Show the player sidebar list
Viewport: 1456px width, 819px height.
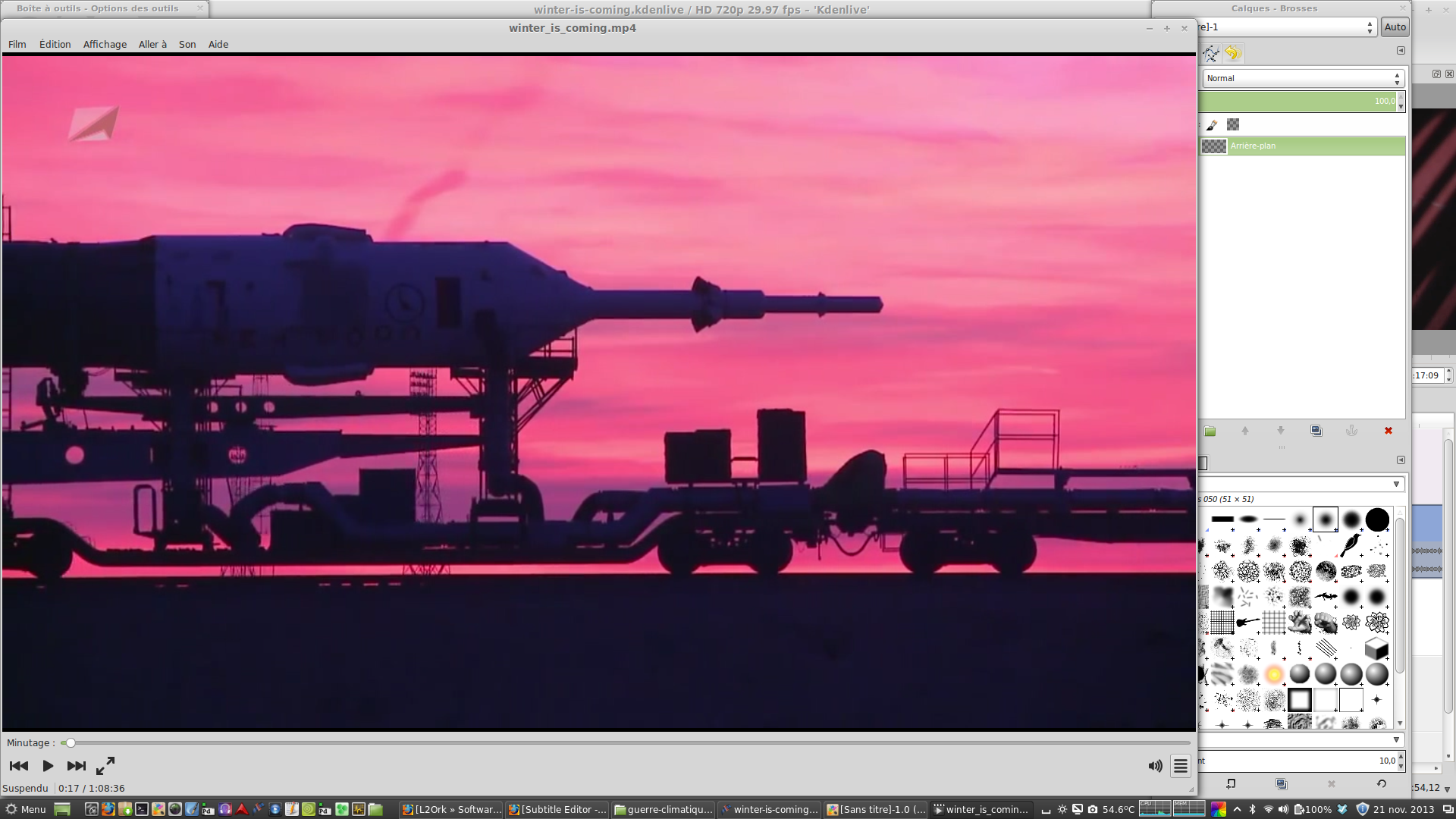pos(1181,766)
